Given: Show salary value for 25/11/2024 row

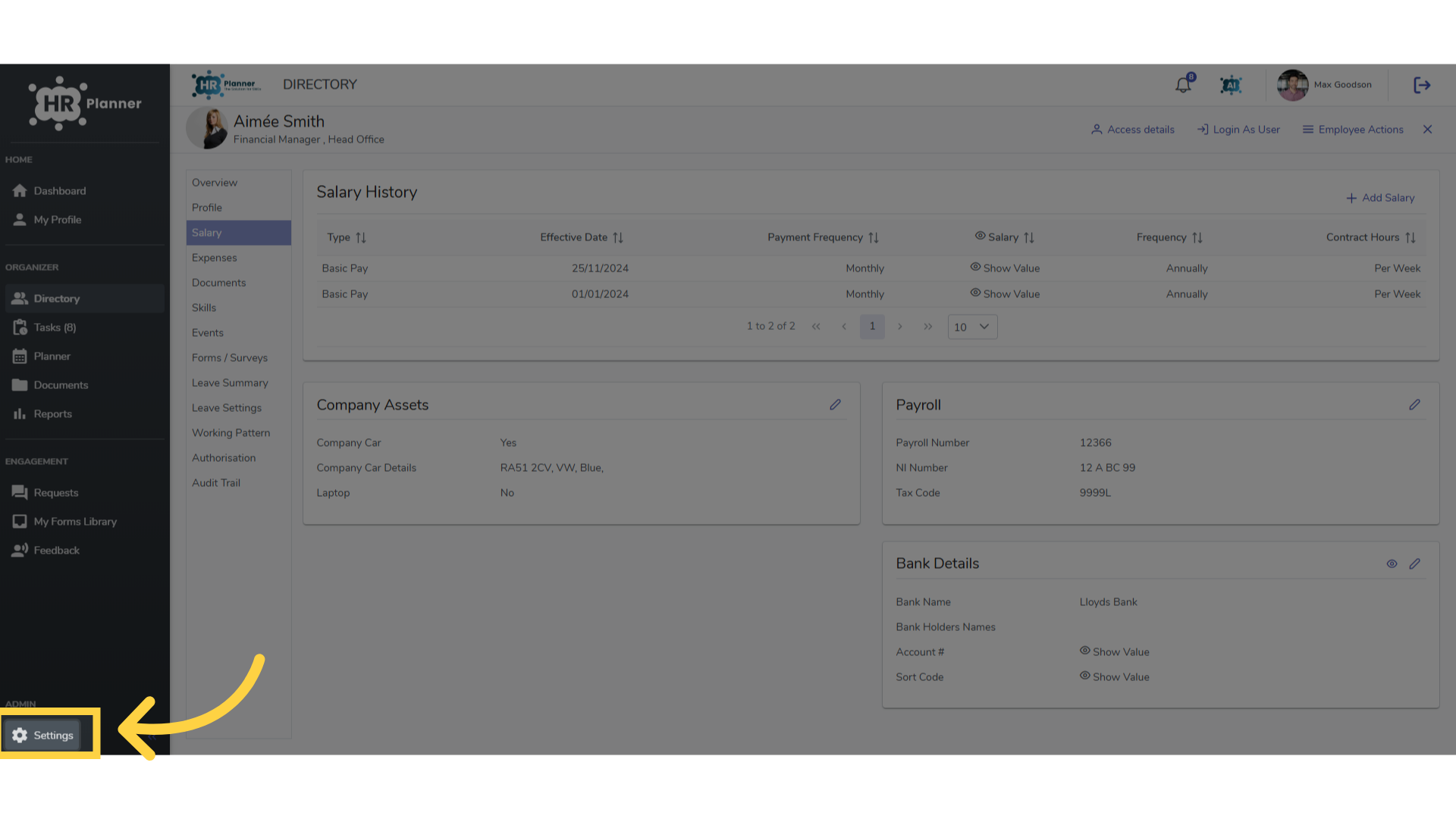Looking at the screenshot, I should click(1005, 268).
